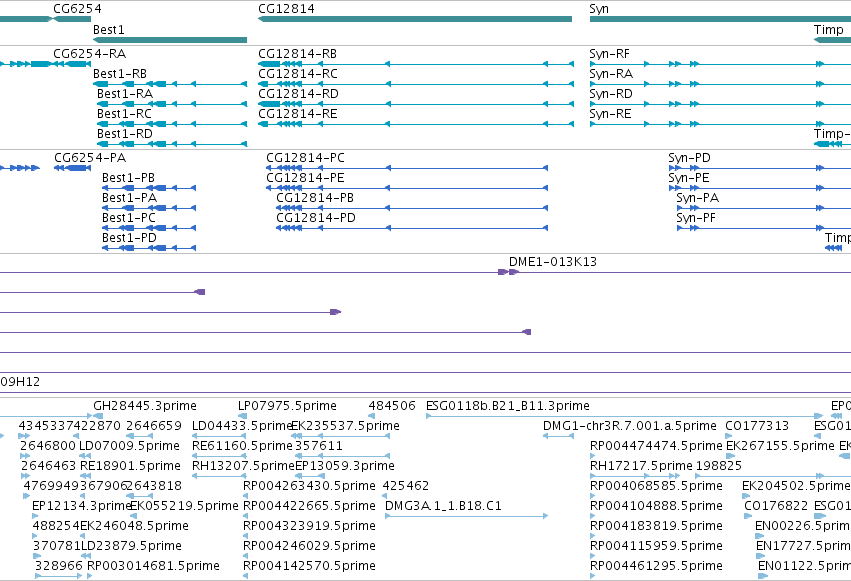
Task: Select transcript CG12814-RE
Action: coord(416,124)
